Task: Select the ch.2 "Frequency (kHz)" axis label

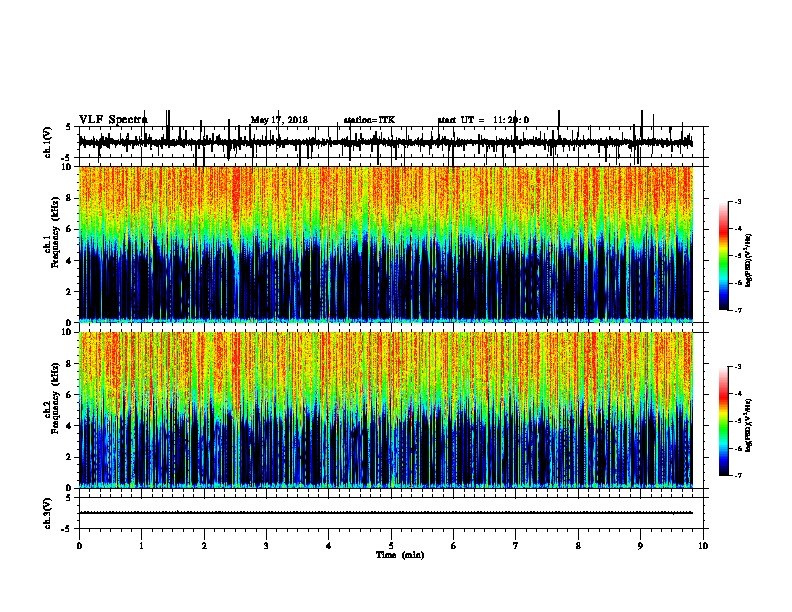Action: pos(55,398)
